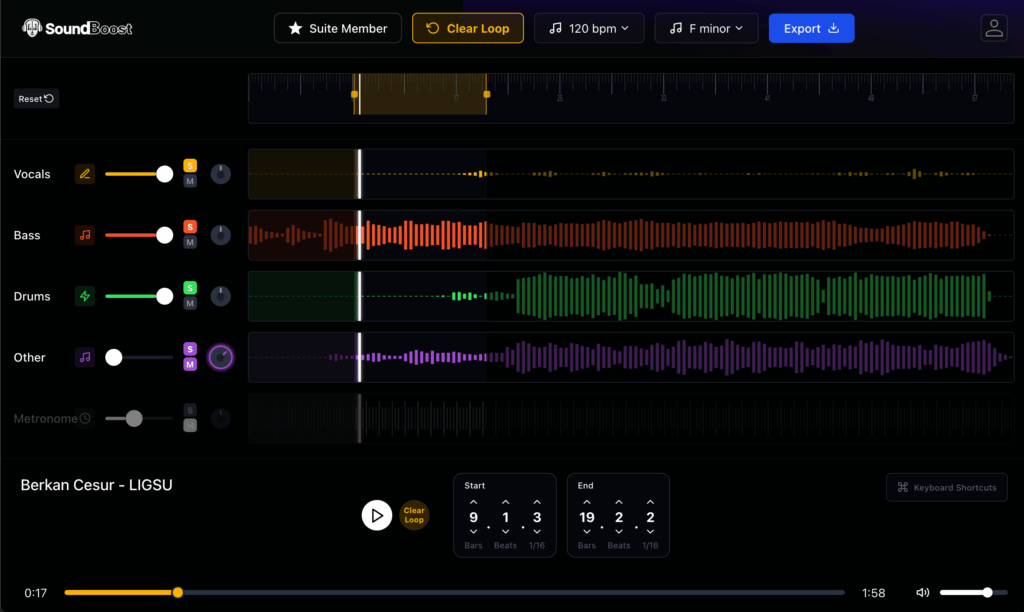
Task: Click the Other track music icon
Action: pos(85,357)
